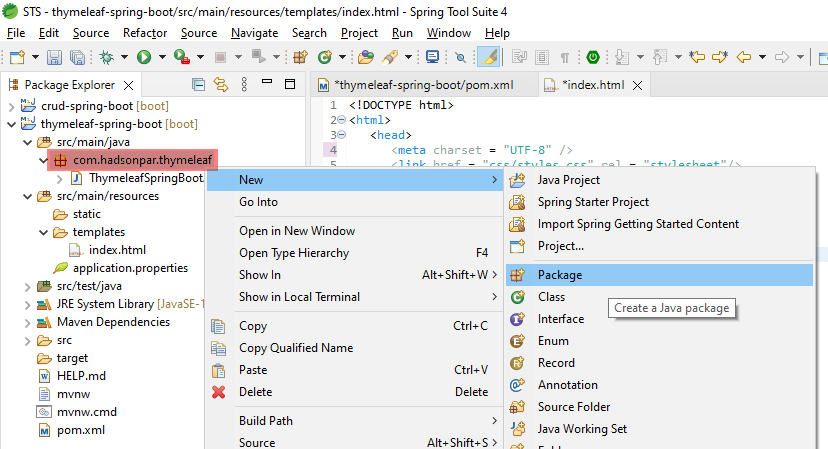
Task: Click the Save toolbar icon
Action: coord(54,57)
